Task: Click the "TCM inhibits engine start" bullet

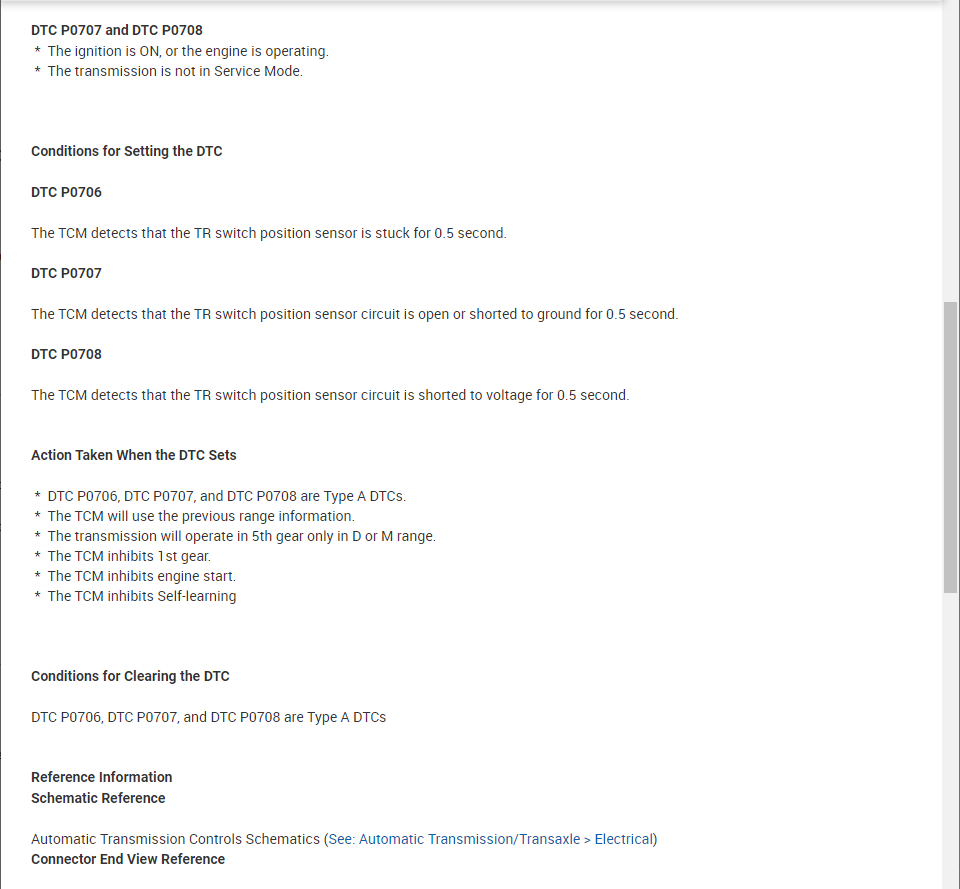Action: (141, 576)
